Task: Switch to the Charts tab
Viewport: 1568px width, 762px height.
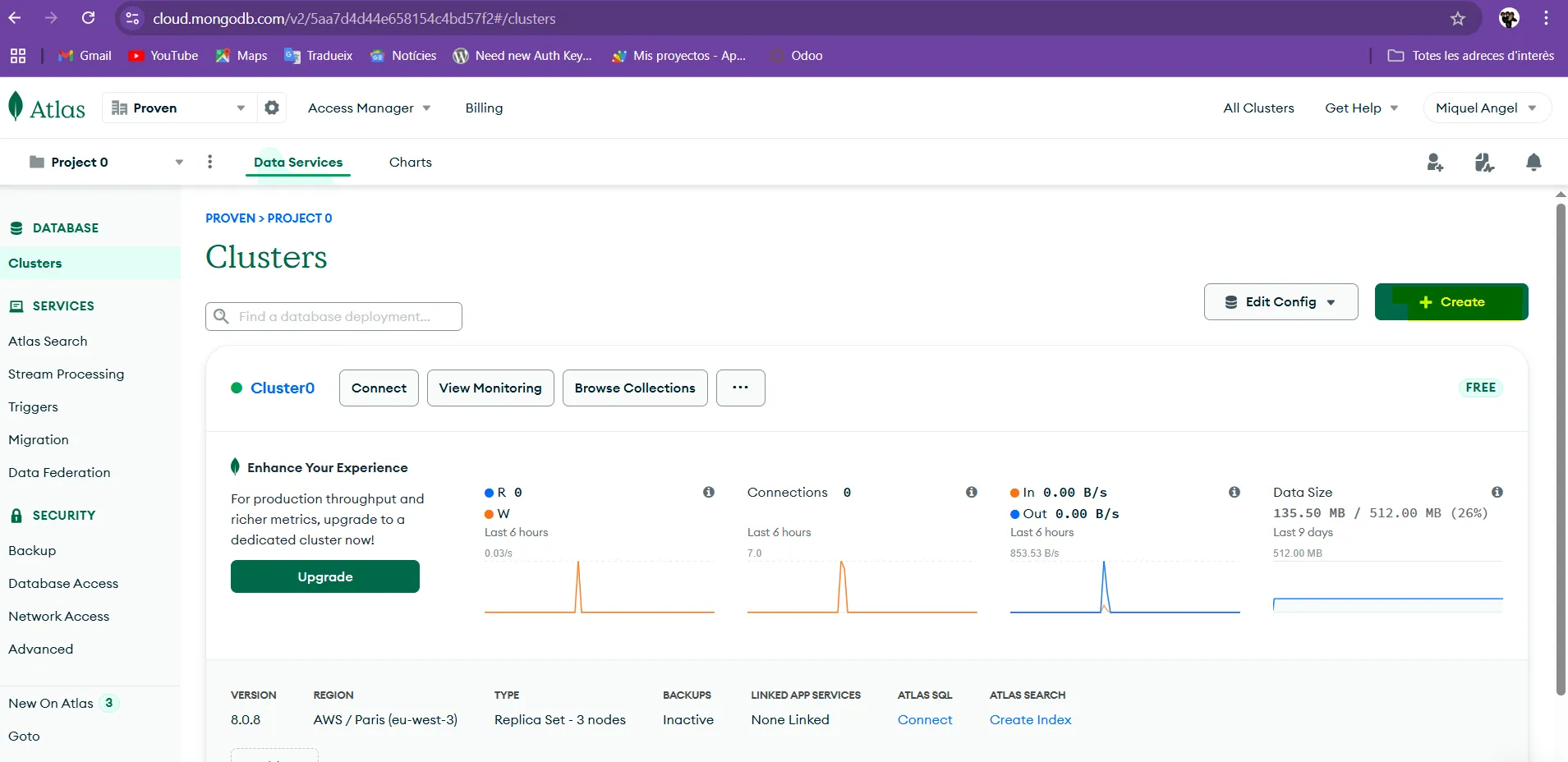Action: (410, 162)
